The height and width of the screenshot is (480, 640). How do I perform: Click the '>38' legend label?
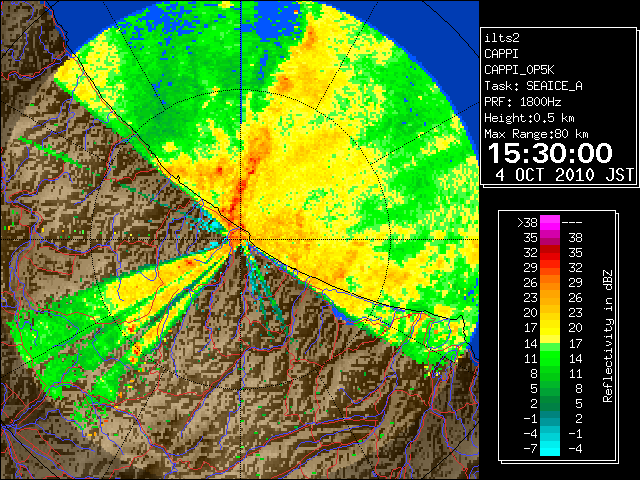[x=527, y=222]
